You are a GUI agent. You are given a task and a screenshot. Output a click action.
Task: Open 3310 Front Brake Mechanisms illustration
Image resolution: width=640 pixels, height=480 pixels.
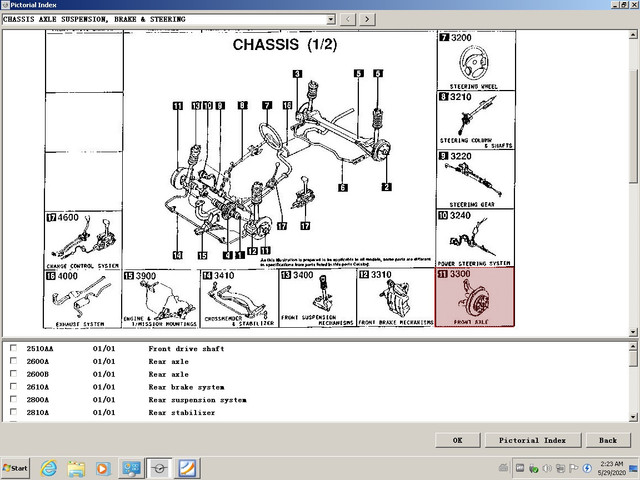pos(396,298)
